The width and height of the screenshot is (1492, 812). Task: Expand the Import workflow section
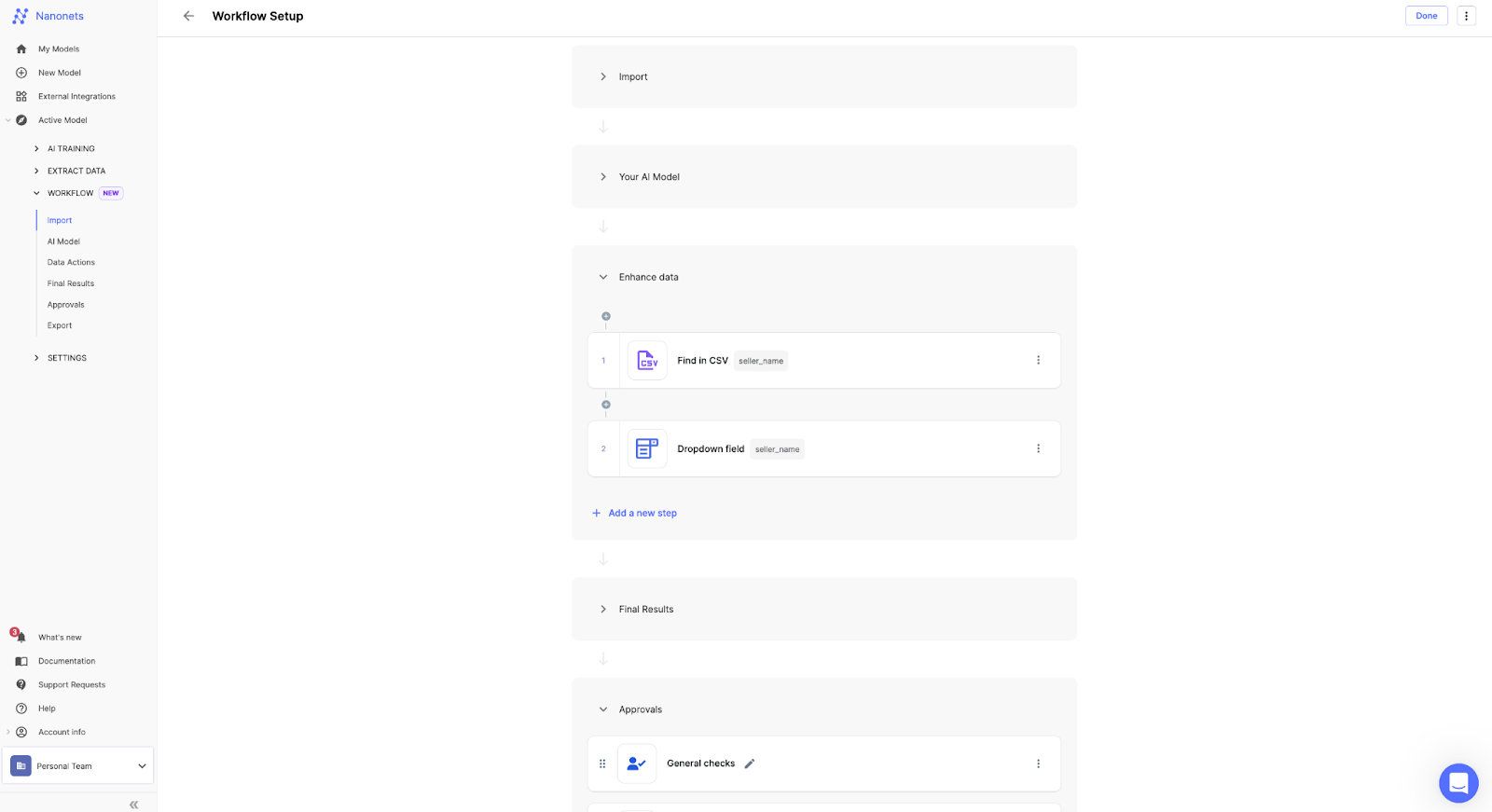tap(603, 76)
